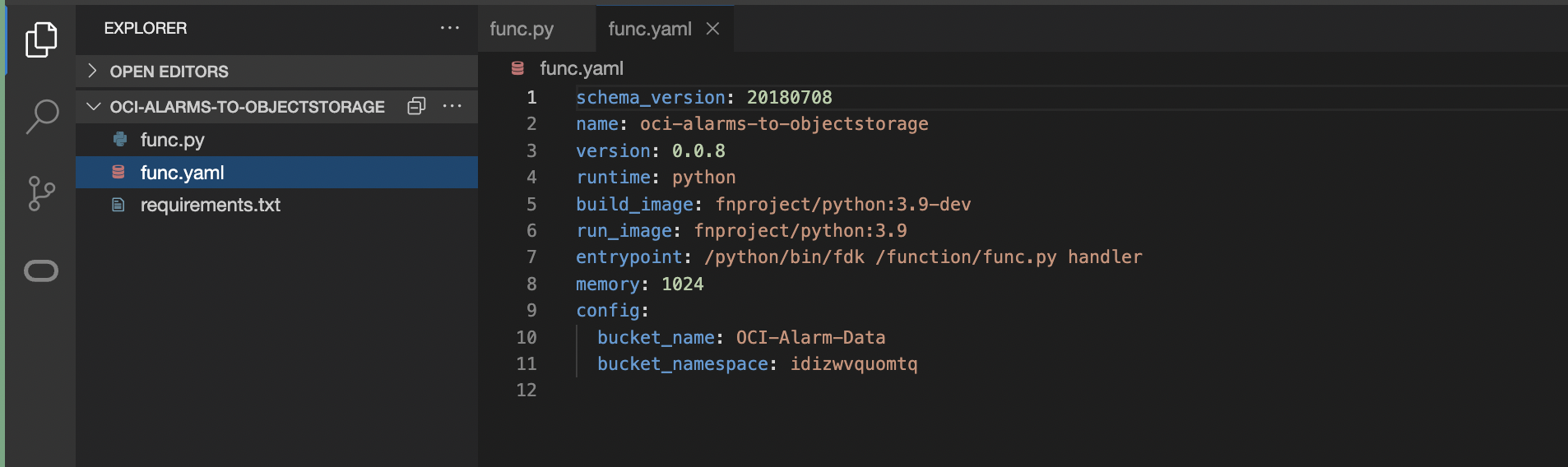Switch to the func.py editor tab
1568x467 pixels.
(522, 29)
